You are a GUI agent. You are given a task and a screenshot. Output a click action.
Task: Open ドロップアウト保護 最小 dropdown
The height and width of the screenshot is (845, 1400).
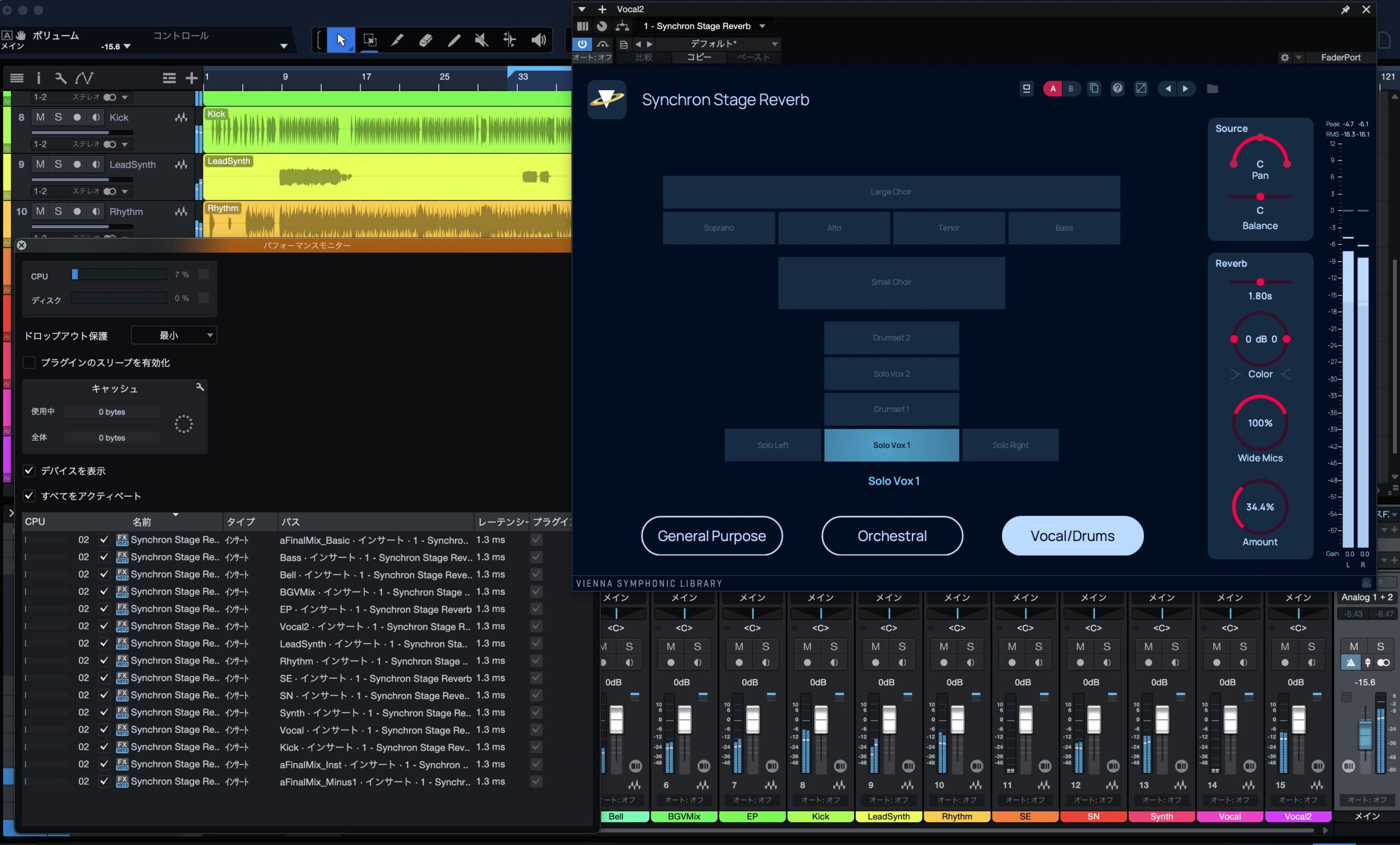pyautogui.click(x=174, y=335)
